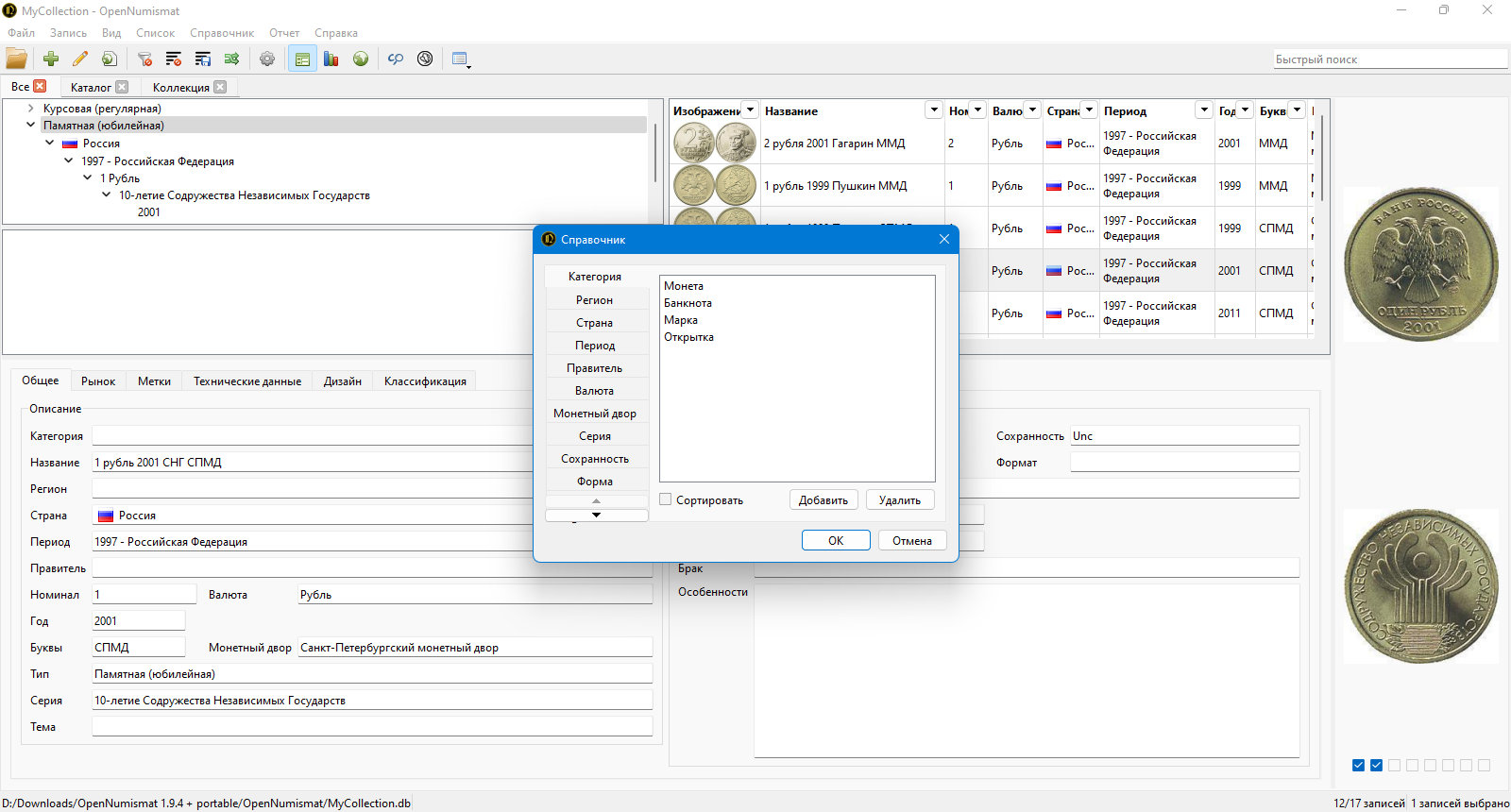Clear filters with the funnel icon

click(x=144, y=59)
